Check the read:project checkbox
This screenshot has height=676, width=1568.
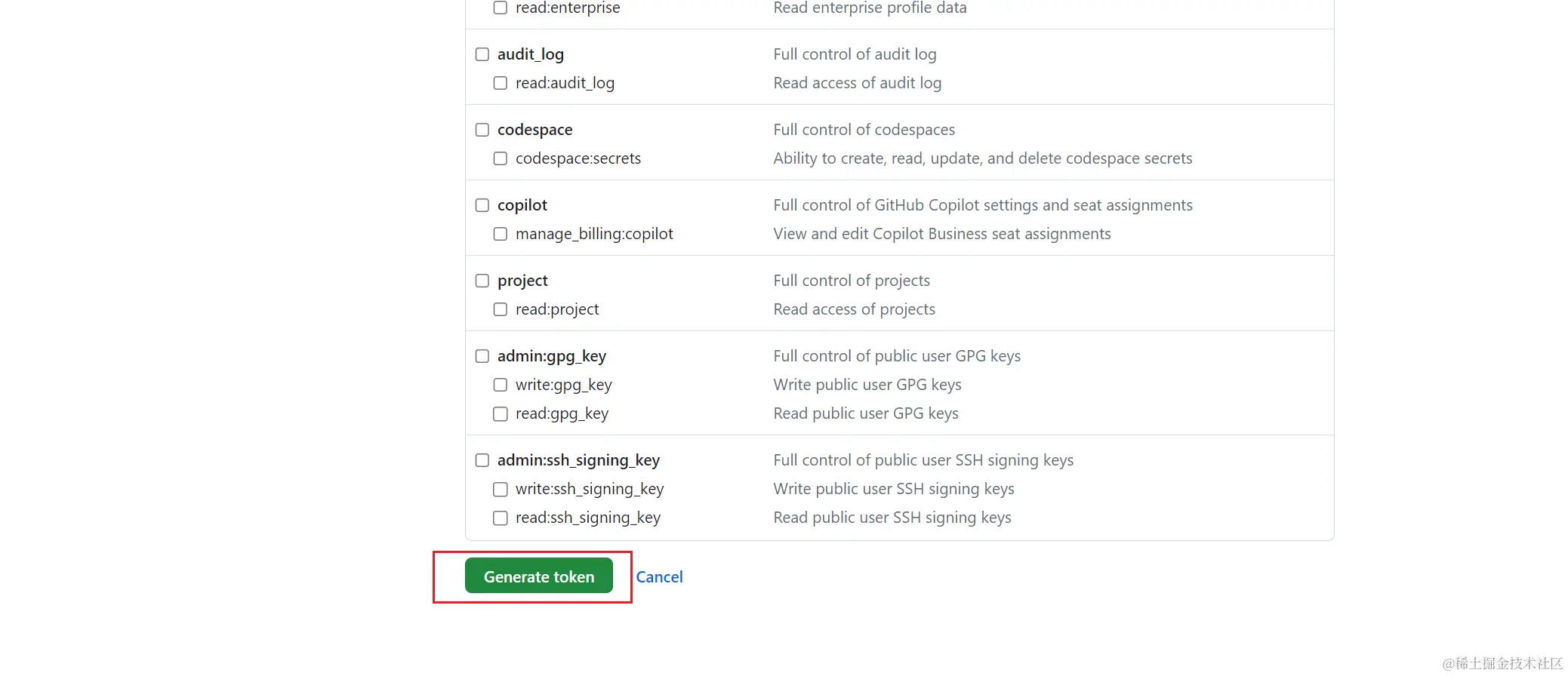(501, 309)
